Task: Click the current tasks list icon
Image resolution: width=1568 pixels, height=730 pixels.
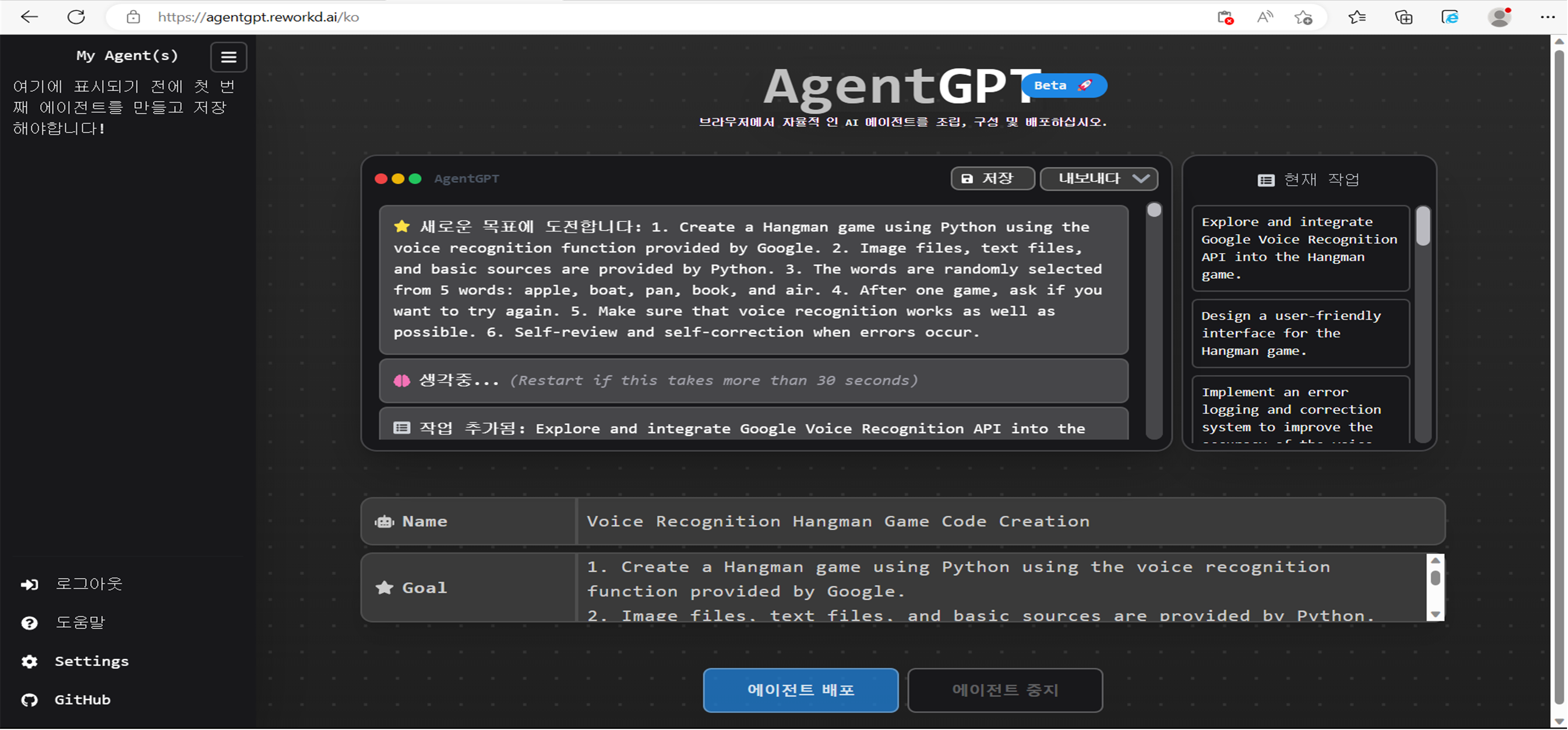Action: (1266, 180)
